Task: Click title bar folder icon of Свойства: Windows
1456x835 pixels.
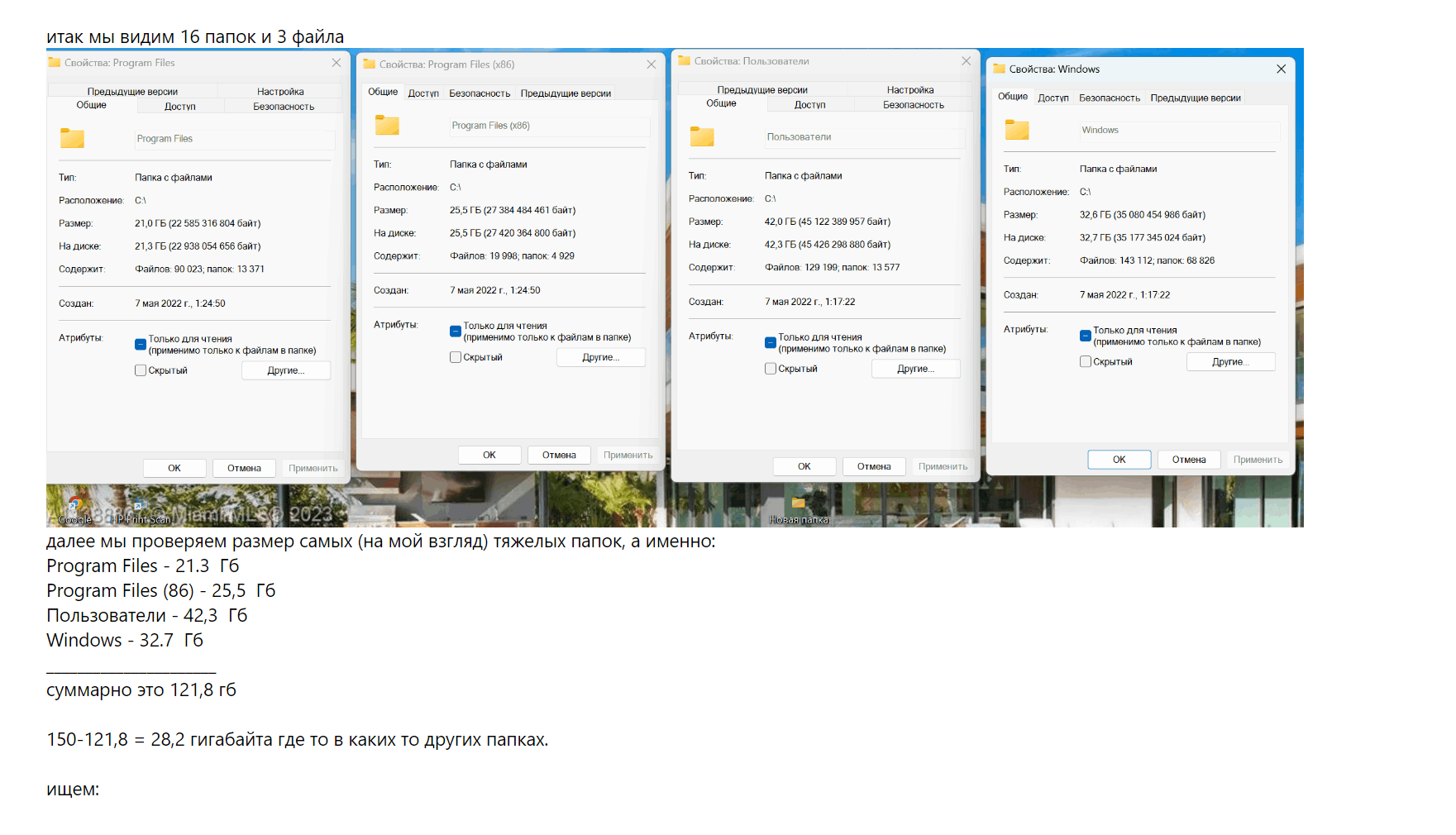Action: (1000, 69)
